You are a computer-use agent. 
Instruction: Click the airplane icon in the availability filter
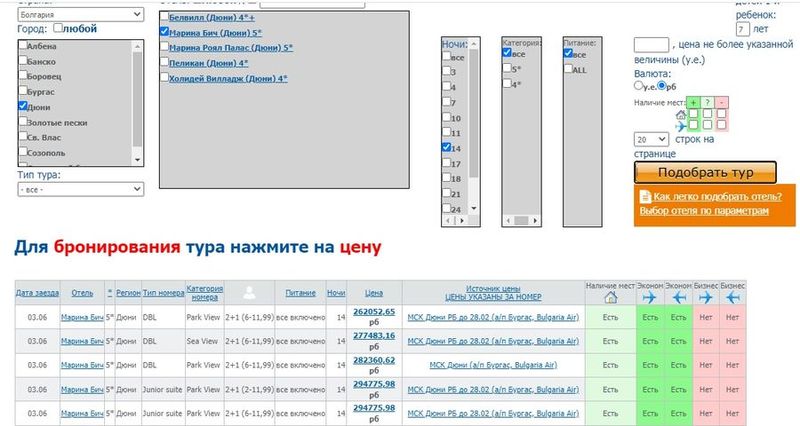coord(681,126)
